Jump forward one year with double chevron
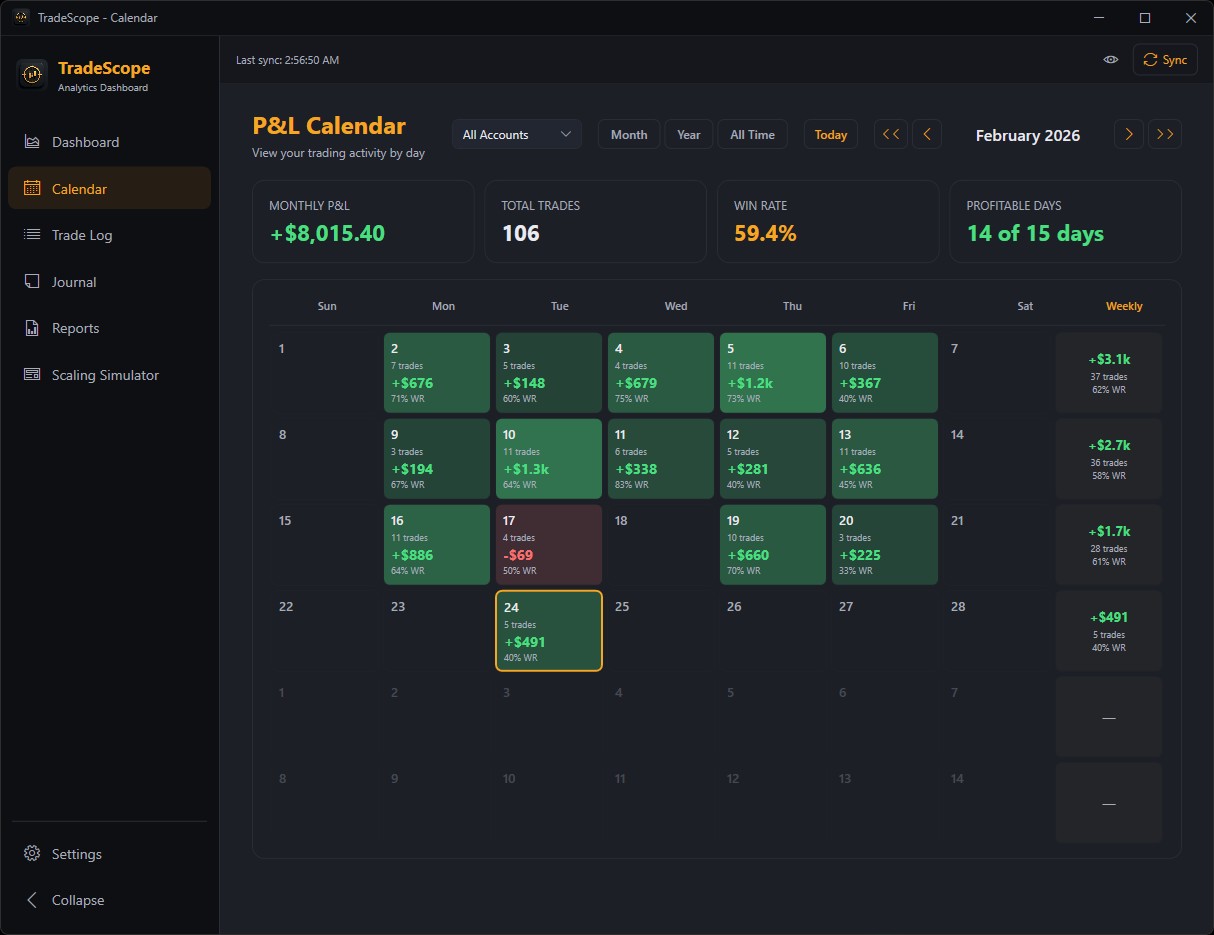The width and height of the screenshot is (1214, 935). point(1165,133)
